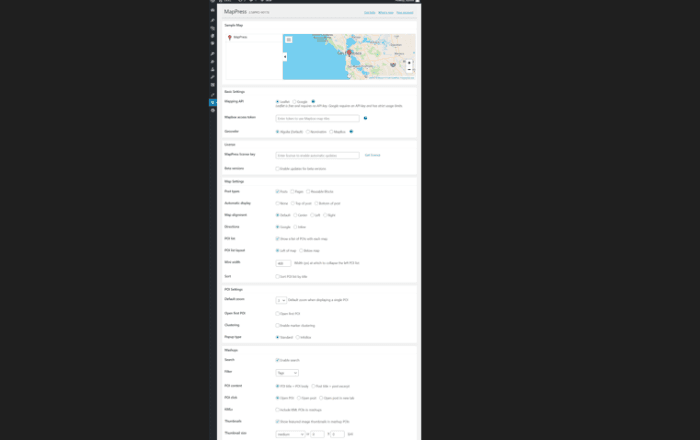Click the thumbnail width number field

click(317, 434)
